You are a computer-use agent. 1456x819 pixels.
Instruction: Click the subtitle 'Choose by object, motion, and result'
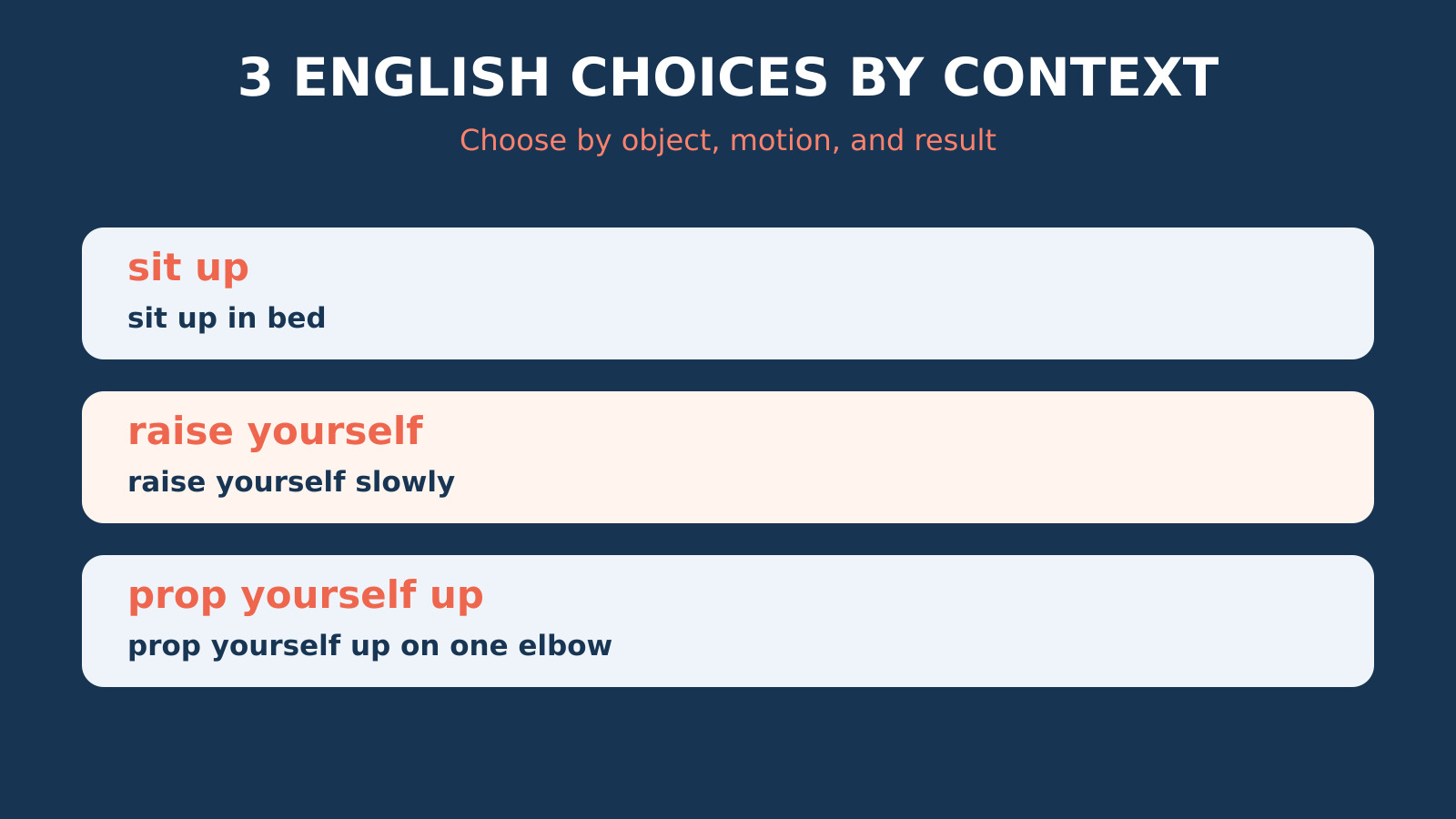point(728,141)
